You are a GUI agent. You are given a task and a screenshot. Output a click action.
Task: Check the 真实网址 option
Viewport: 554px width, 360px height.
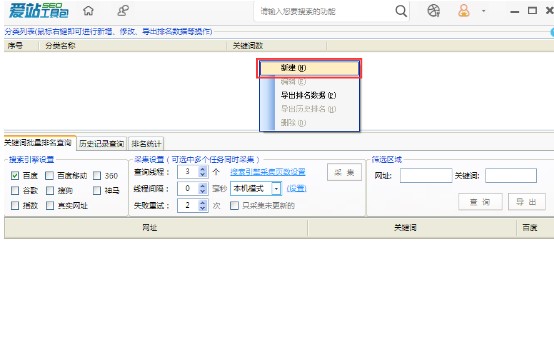50,206
